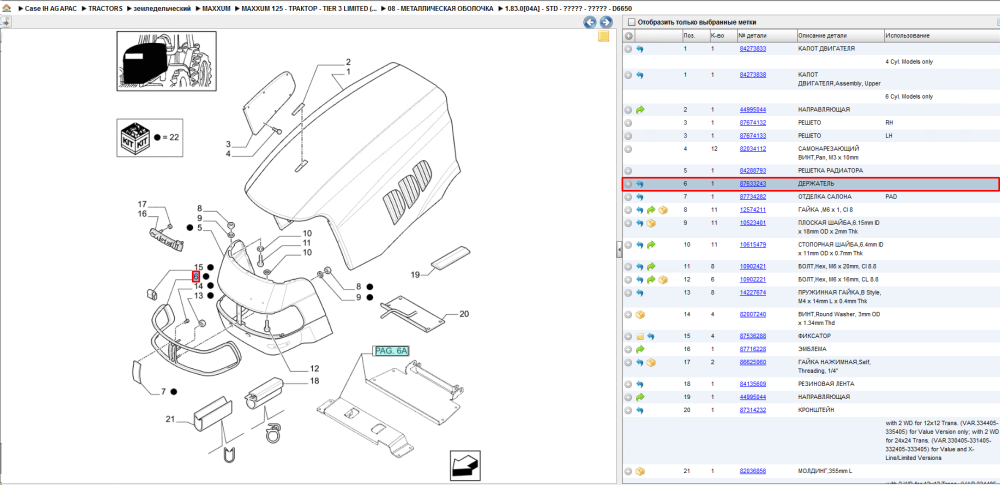Click box icon for part 12574211
This screenshot has height=485, width=1000.
pos(663,209)
